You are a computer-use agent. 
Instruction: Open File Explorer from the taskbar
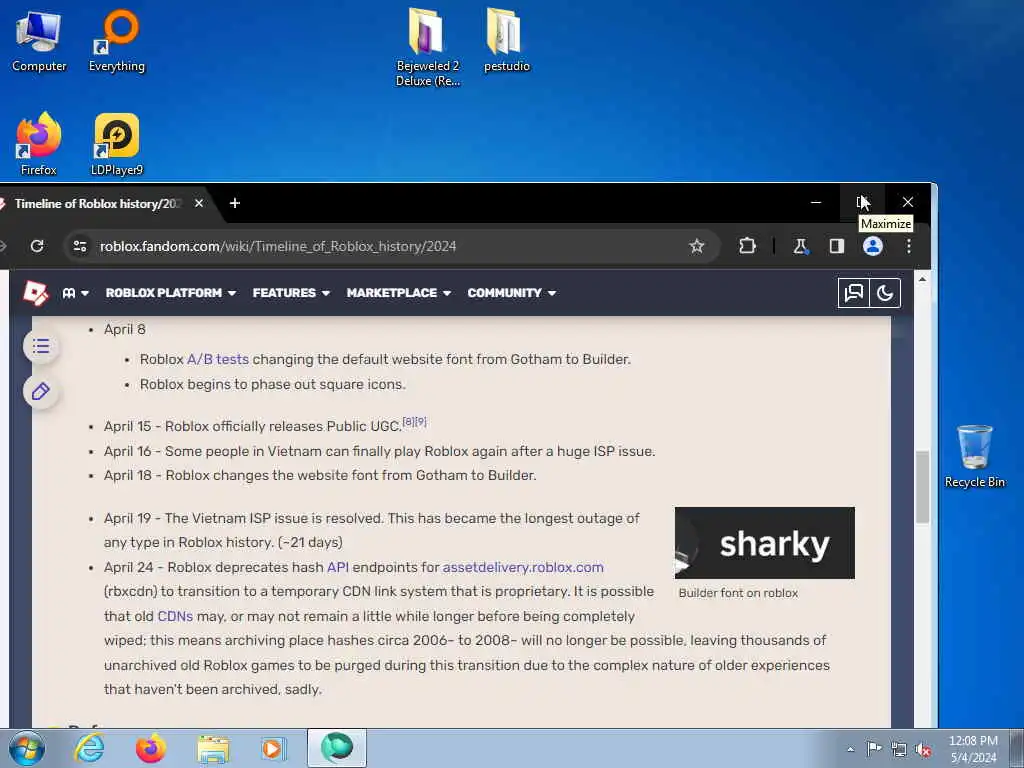213,749
